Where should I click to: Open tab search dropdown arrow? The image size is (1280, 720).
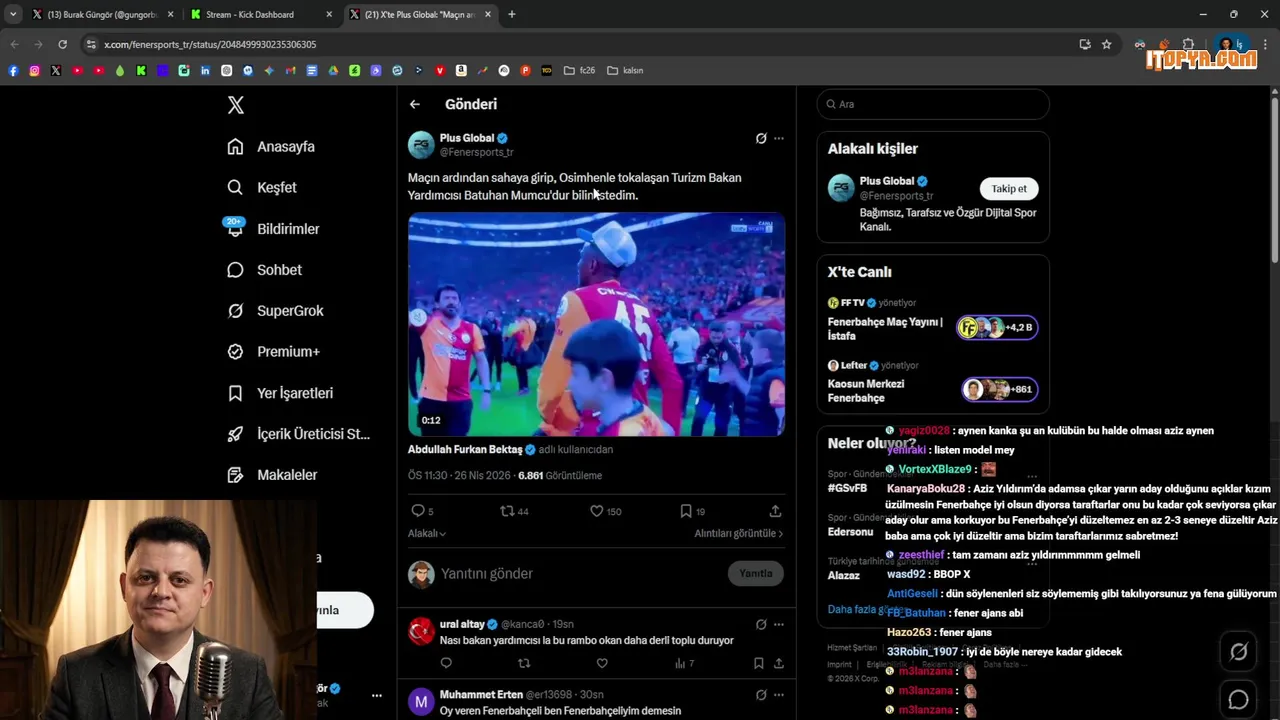click(x=13, y=15)
